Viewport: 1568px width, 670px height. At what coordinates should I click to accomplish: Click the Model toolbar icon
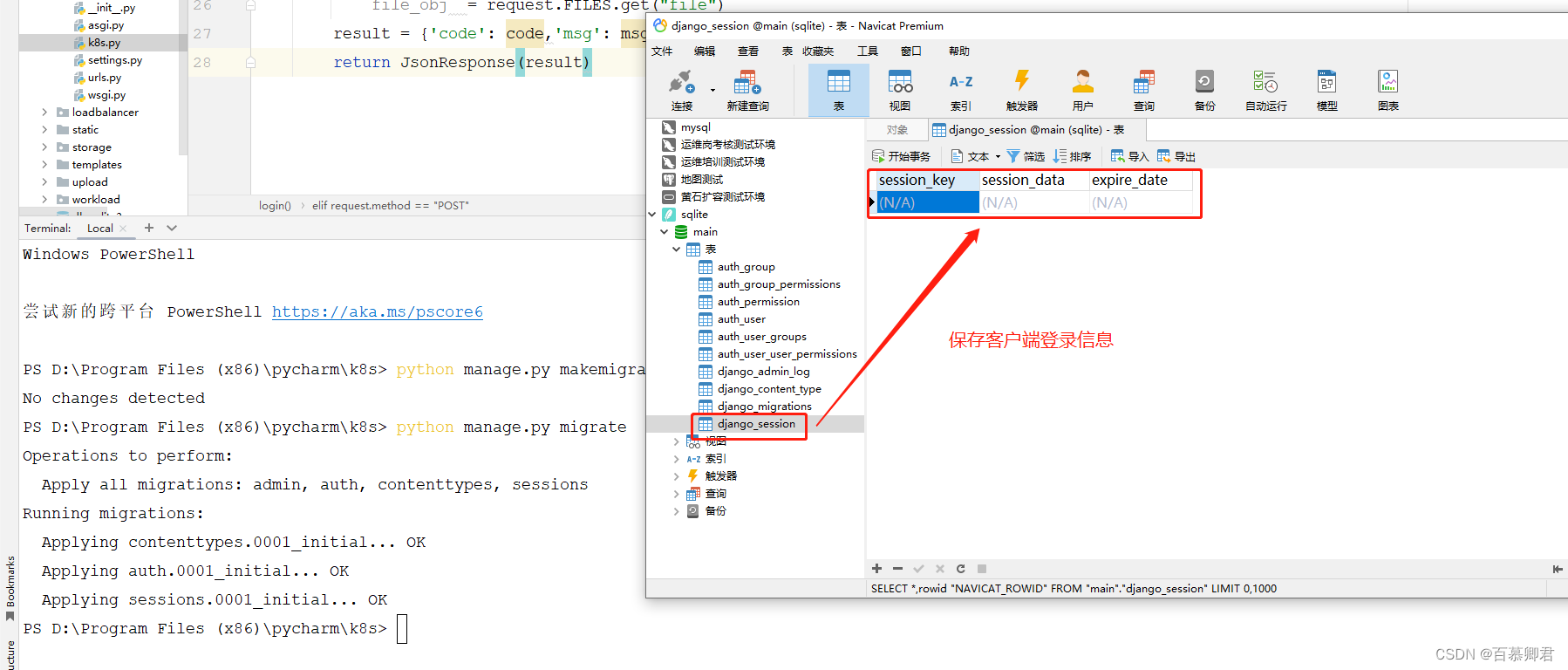point(1326,91)
